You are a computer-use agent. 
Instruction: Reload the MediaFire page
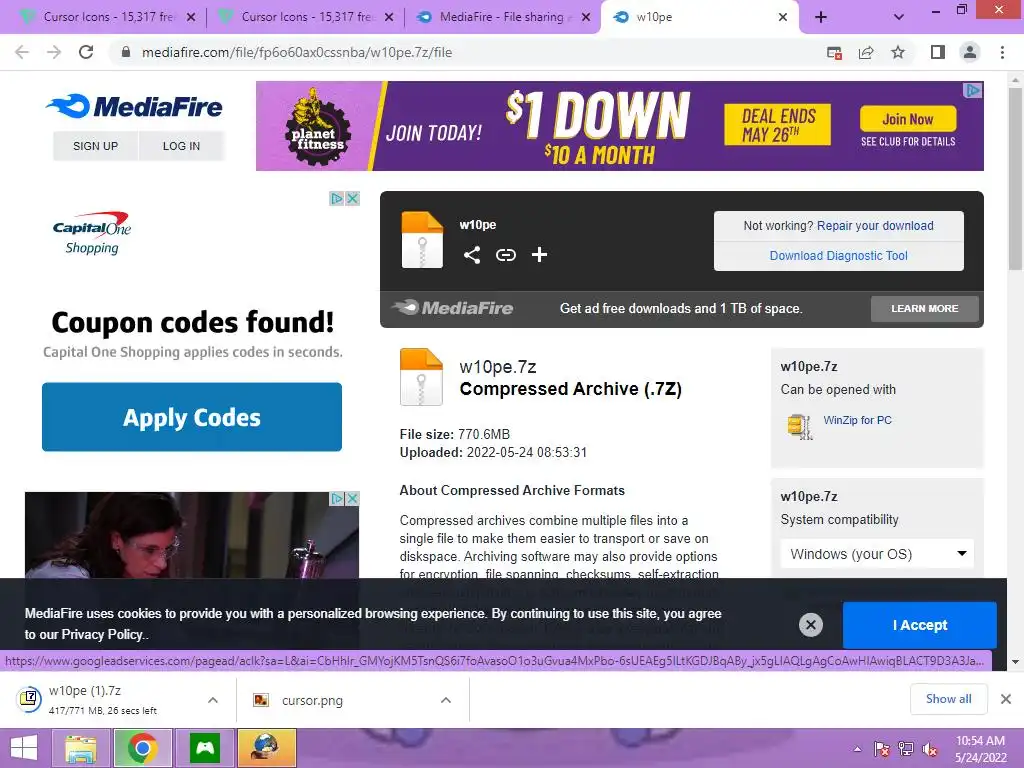(86, 52)
